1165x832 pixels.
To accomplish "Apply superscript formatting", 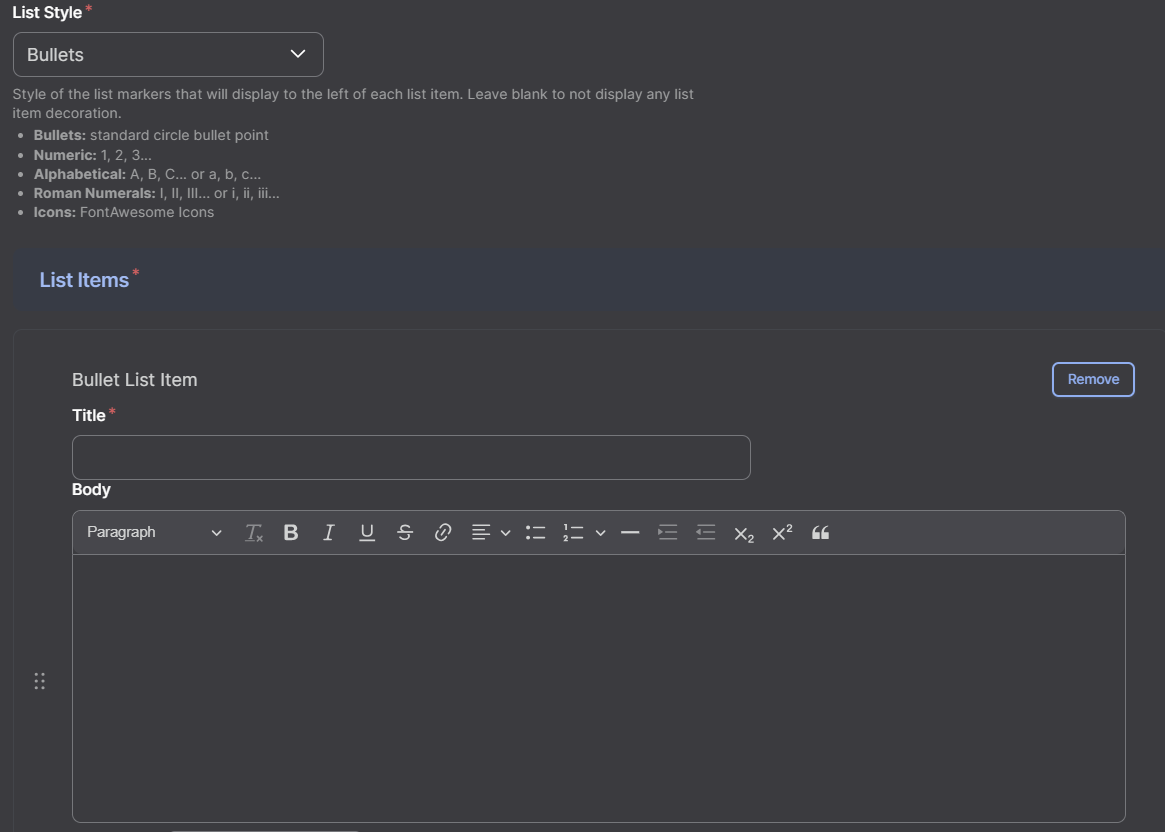I will 782,533.
